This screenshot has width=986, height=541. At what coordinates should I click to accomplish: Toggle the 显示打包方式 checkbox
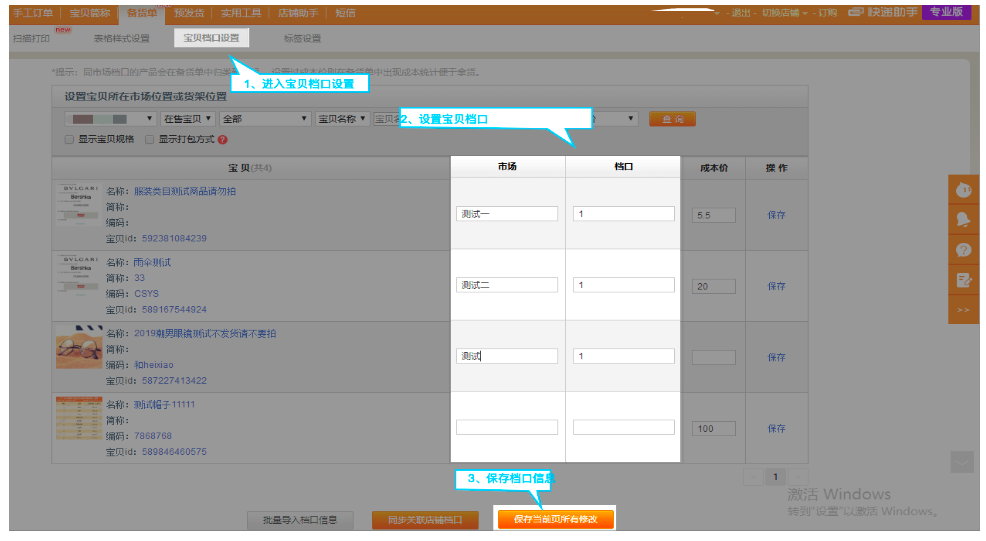coord(150,140)
